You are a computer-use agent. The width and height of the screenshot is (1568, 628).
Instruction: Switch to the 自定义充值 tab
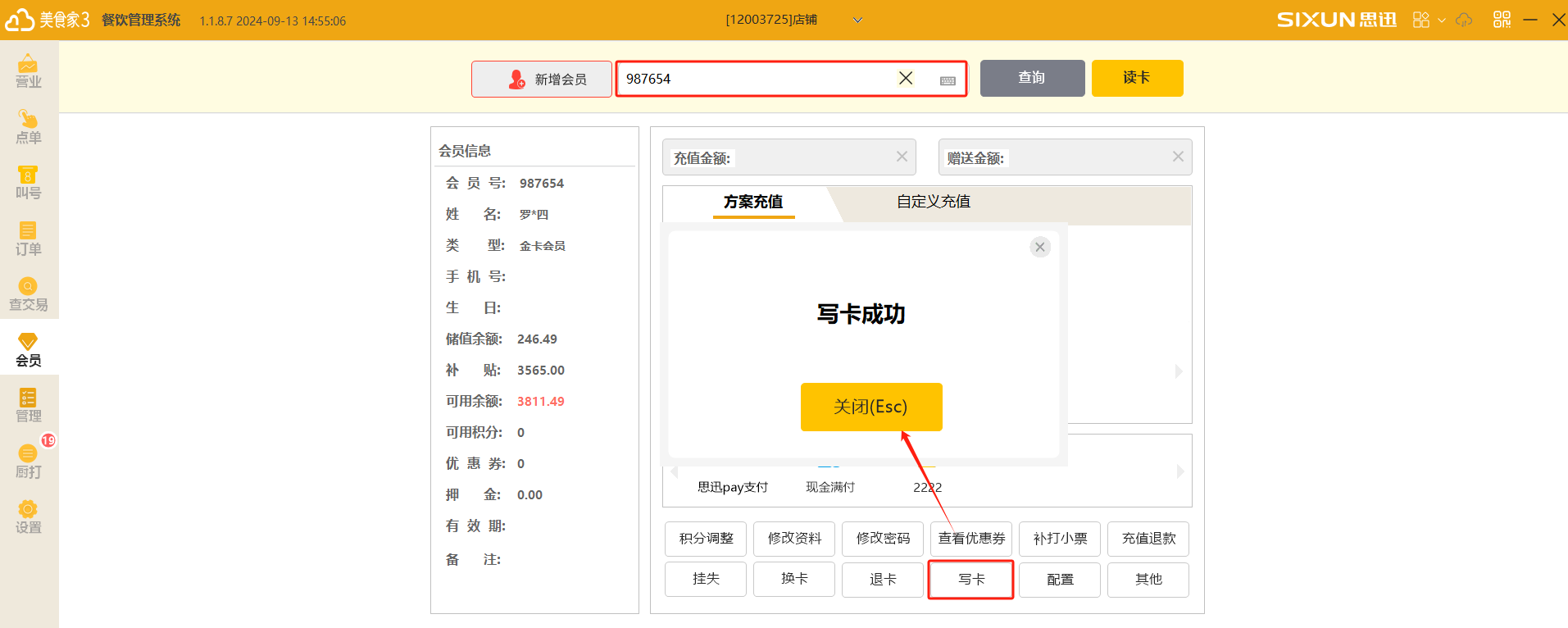933,202
